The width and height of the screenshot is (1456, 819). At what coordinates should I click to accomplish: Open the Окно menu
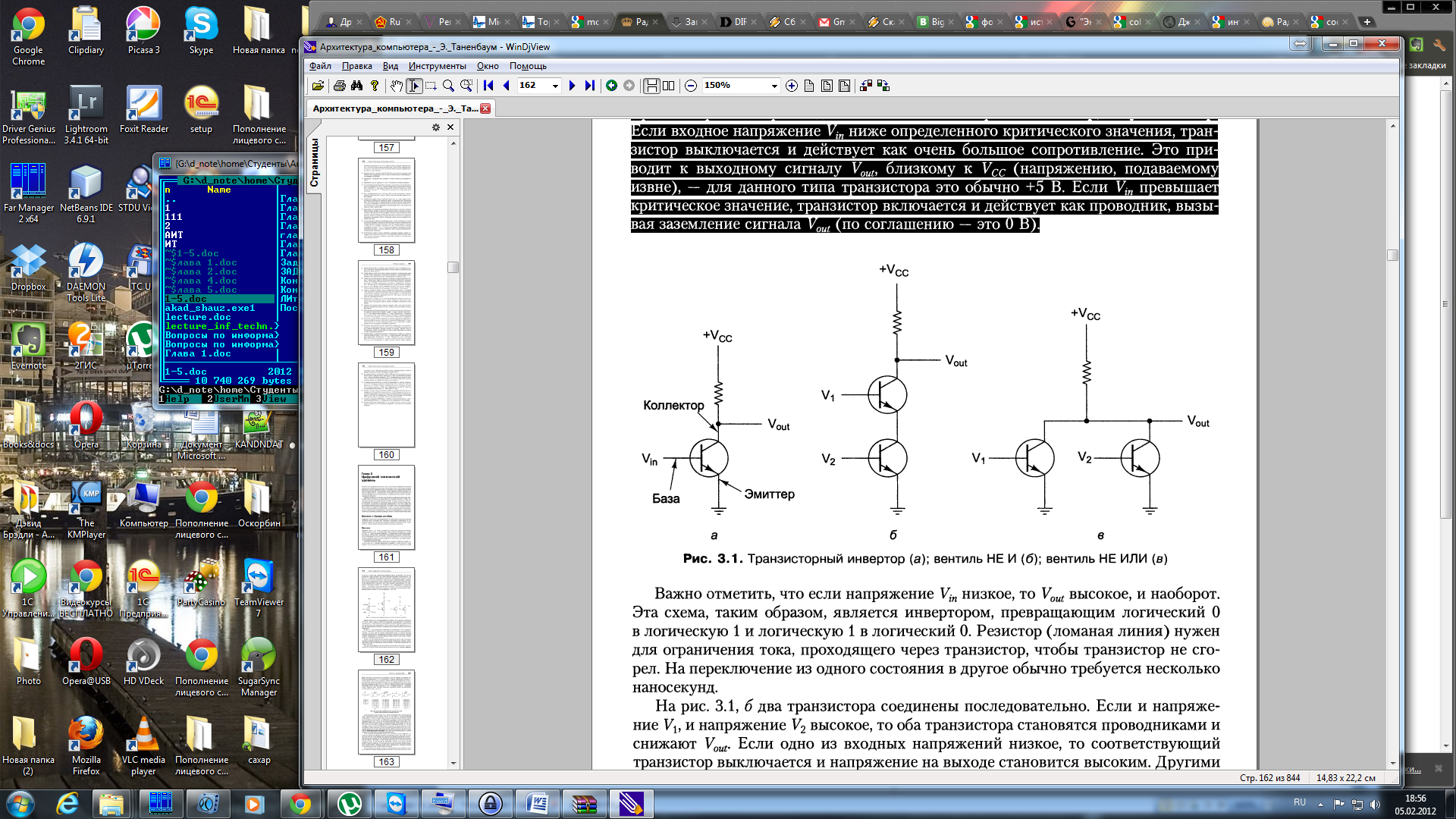(488, 66)
